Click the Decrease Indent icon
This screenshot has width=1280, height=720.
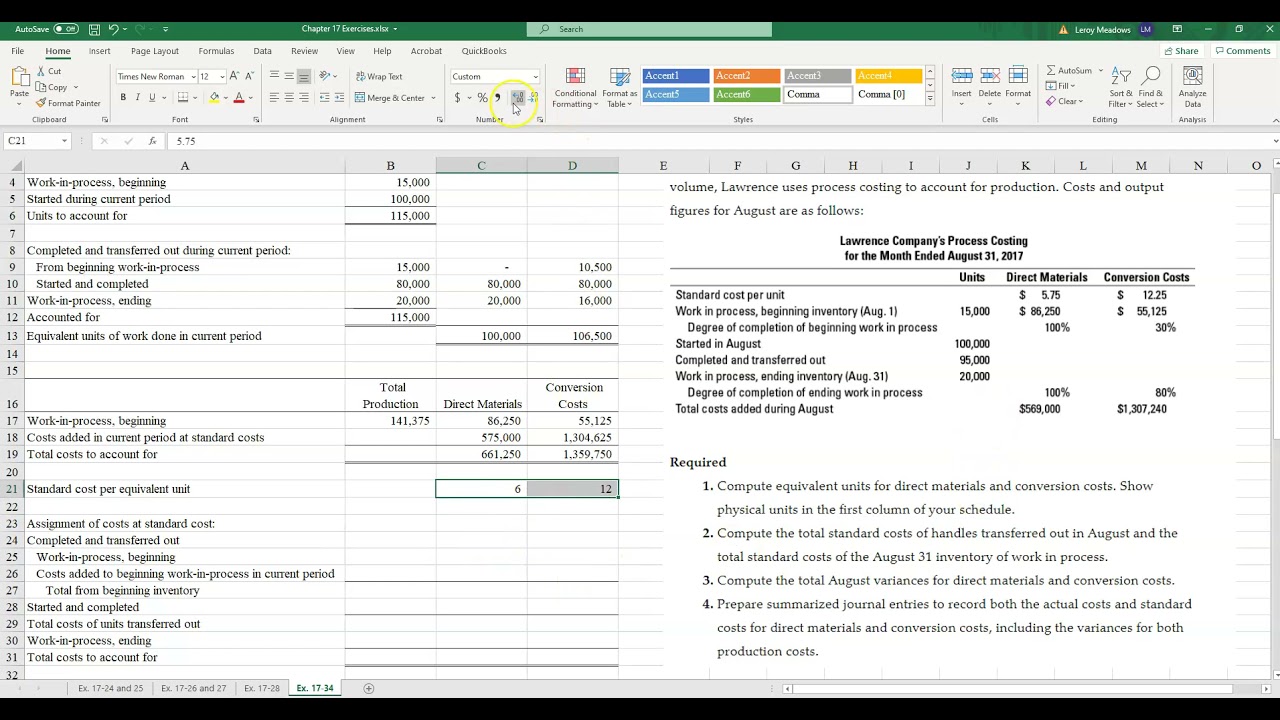click(324, 98)
